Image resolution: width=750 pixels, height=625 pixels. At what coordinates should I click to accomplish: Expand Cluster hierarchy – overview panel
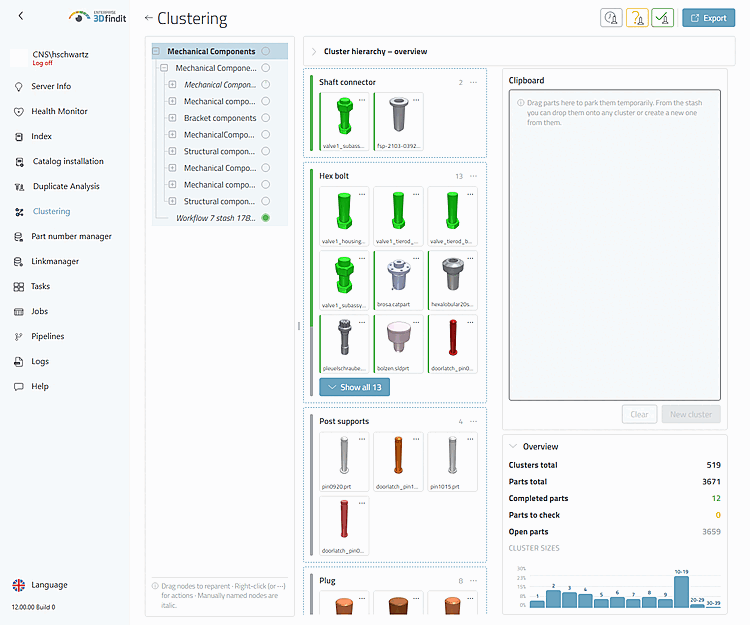coord(314,52)
